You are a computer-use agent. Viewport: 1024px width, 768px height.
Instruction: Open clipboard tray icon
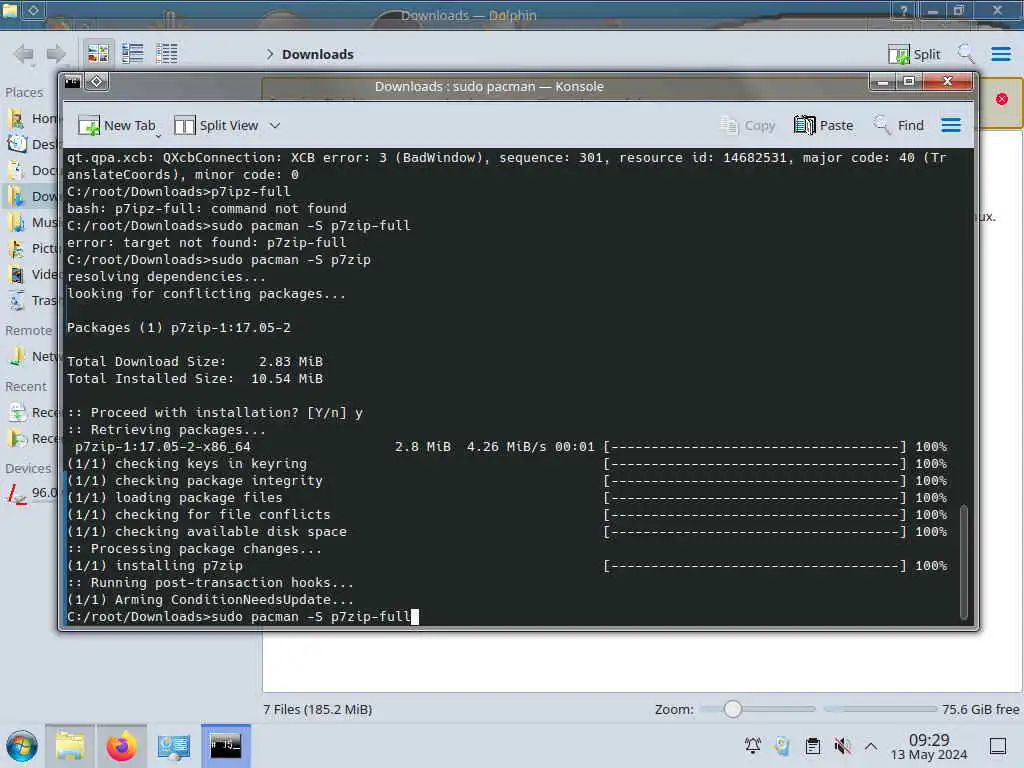(x=813, y=746)
